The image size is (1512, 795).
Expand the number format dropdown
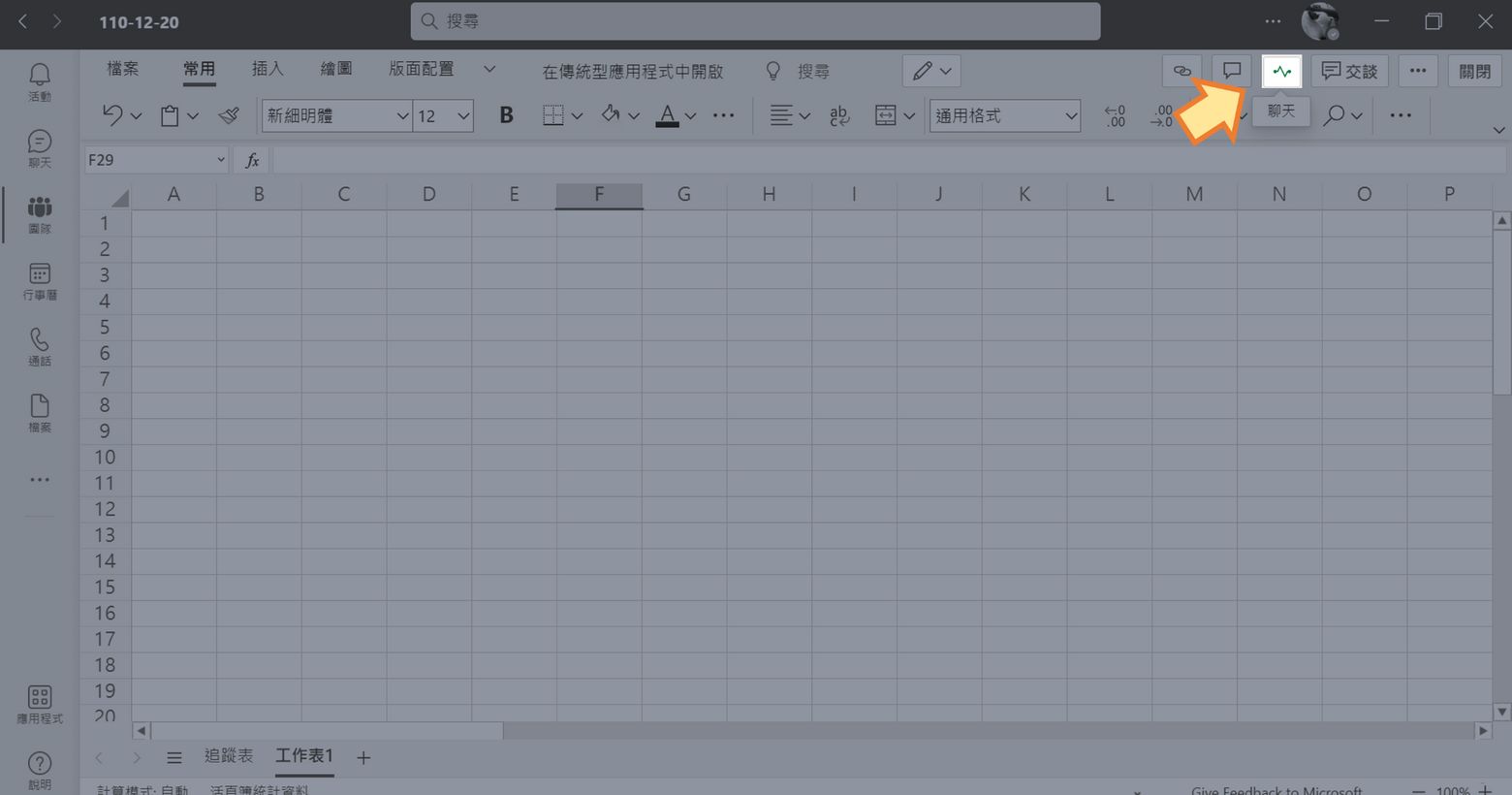1070,115
